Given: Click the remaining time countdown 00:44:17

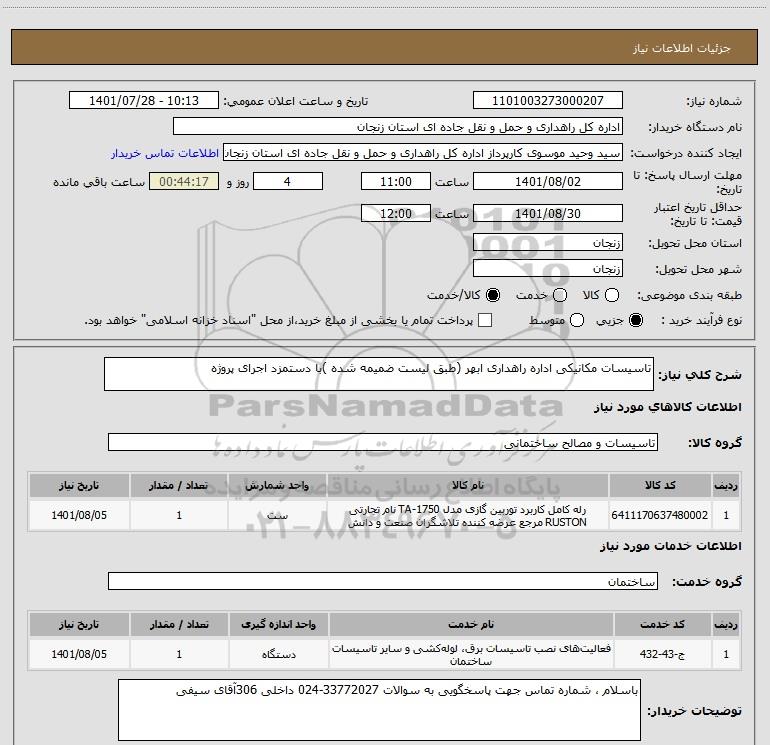Looking at the screenshot, I should point(184,182).
